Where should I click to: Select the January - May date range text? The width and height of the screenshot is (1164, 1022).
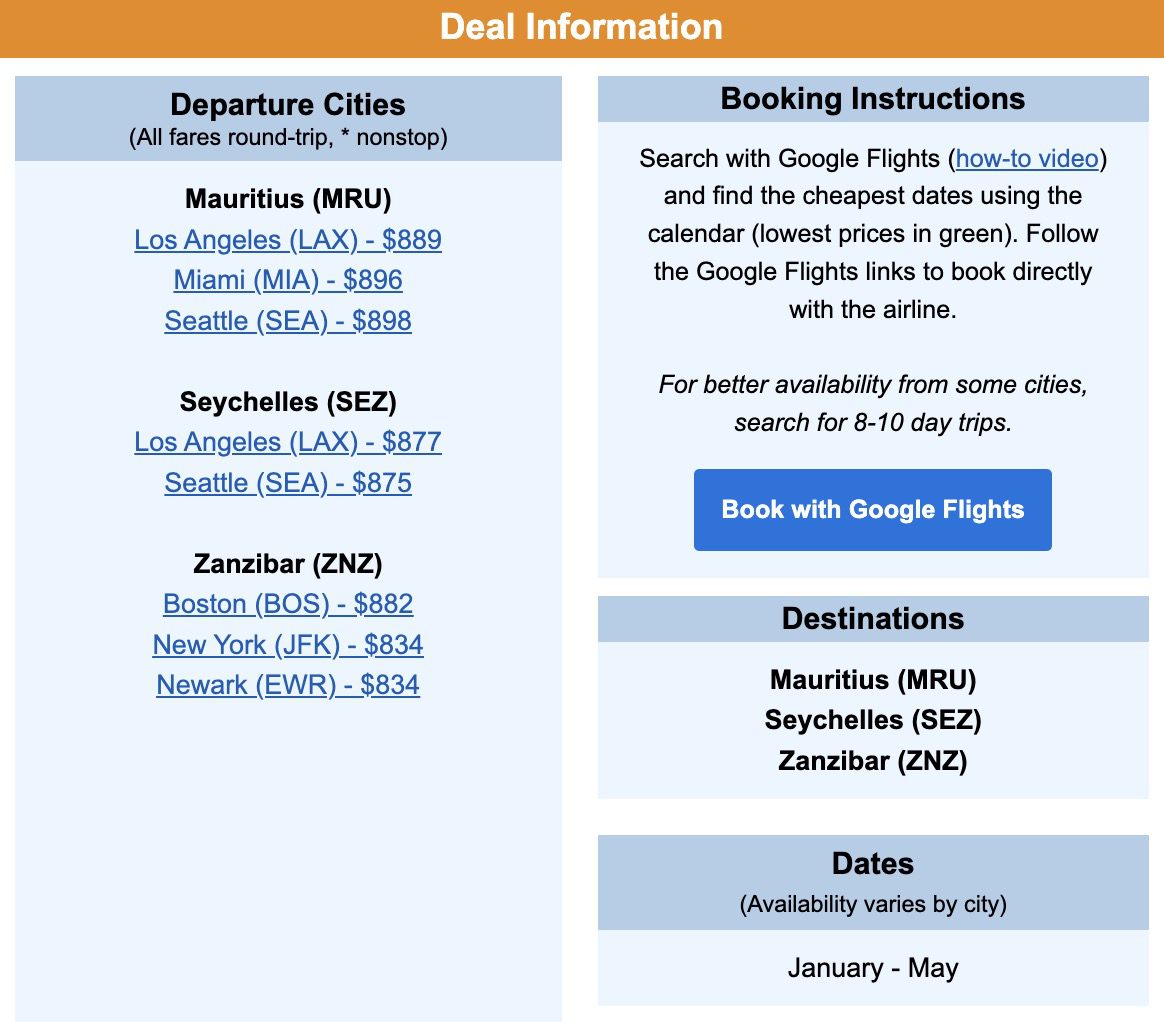coord(872,968)
